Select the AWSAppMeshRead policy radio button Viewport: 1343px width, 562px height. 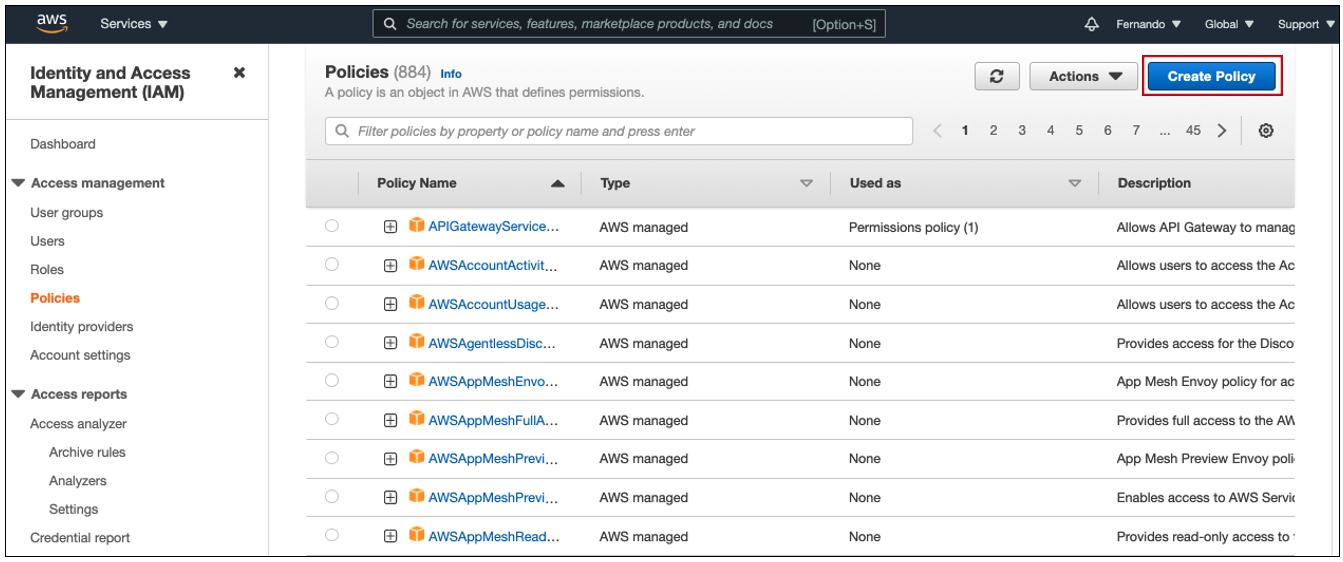click(x=332, y=535)
